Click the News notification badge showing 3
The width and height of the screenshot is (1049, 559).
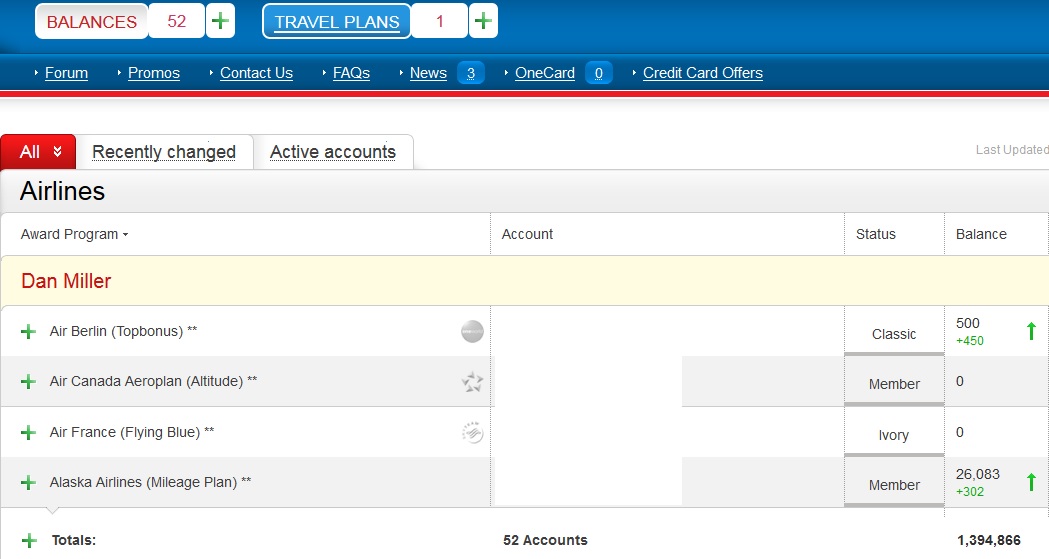click(x=470, y=73)
